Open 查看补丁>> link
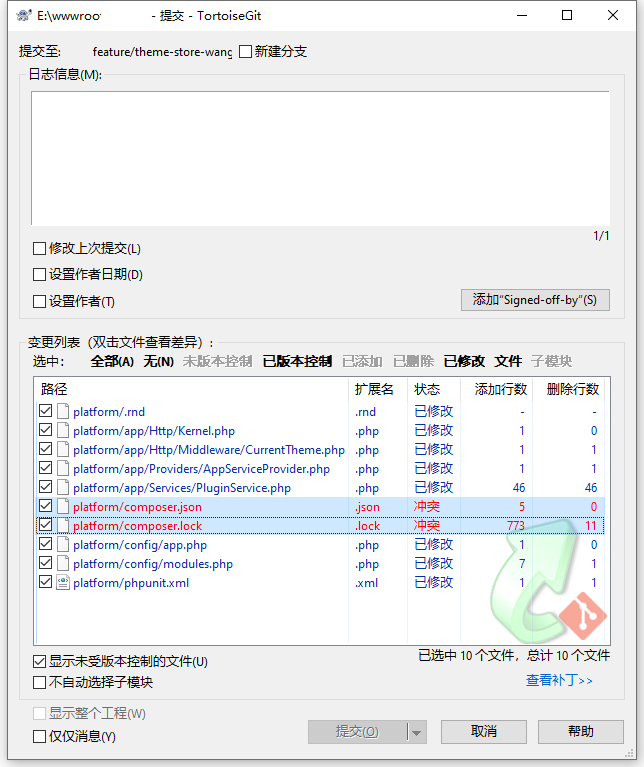Screen dimensions: 644x767 tap(559, 680)
